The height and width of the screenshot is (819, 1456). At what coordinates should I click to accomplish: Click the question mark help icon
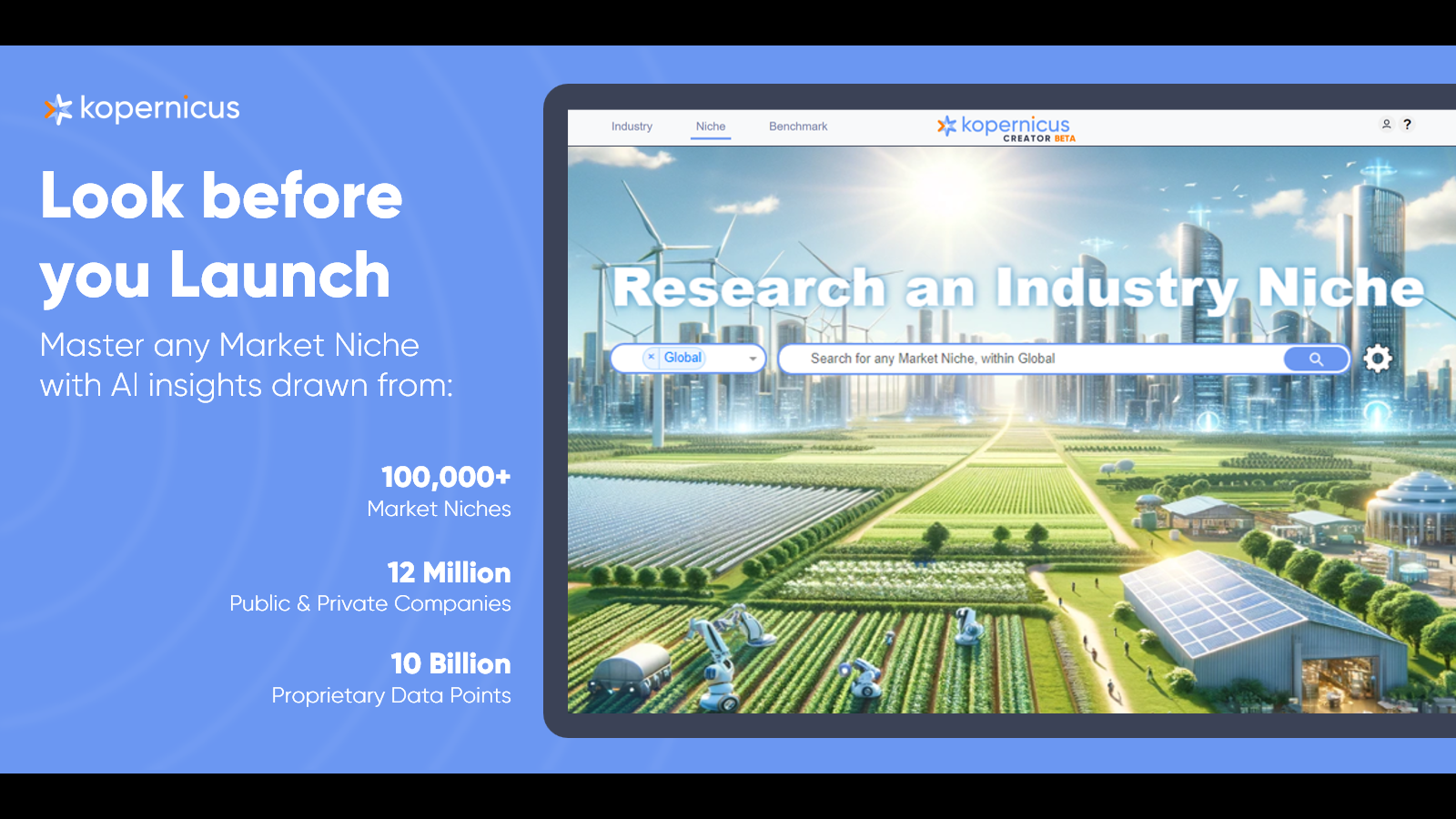click(x=1407, y=124)
